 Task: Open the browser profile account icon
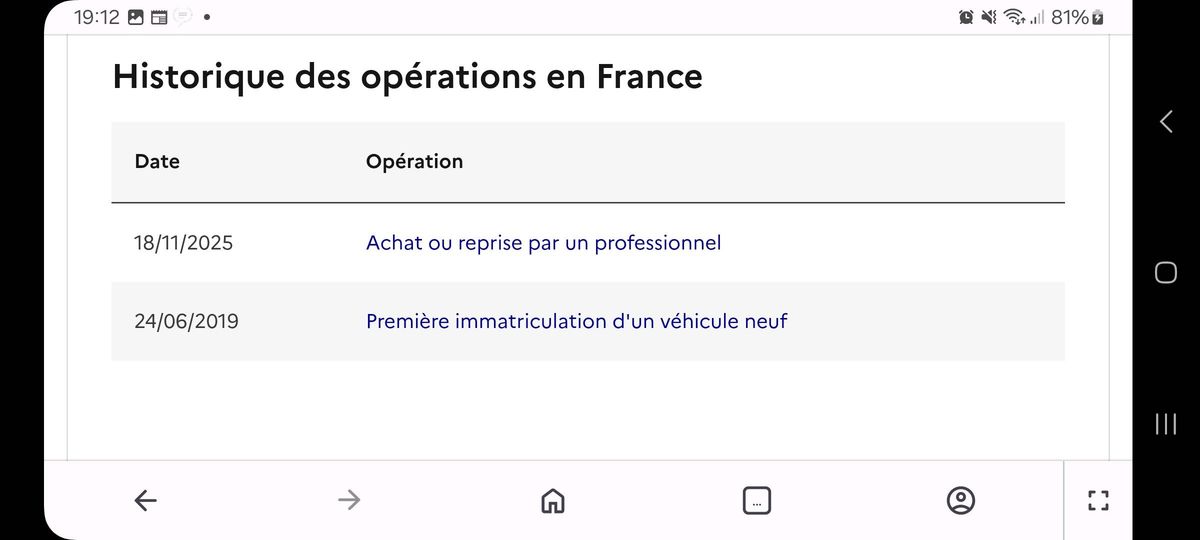tap(961, 500)
